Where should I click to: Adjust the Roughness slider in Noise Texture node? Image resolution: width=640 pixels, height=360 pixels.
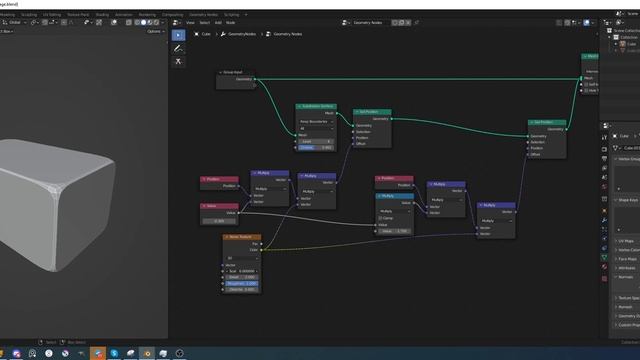point(242,283)
